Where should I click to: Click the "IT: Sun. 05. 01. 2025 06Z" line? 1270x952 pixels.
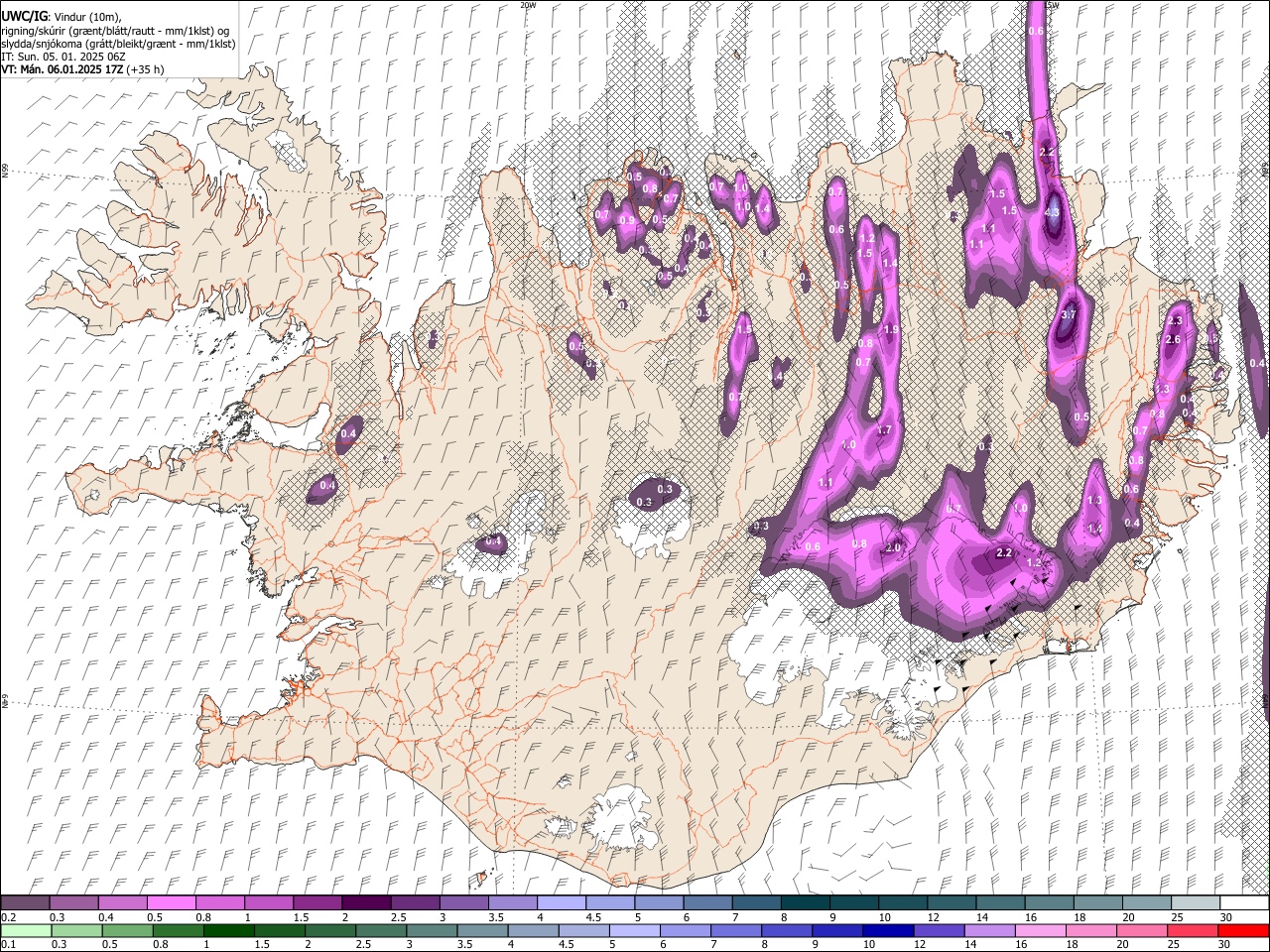(x=63, y=57)
